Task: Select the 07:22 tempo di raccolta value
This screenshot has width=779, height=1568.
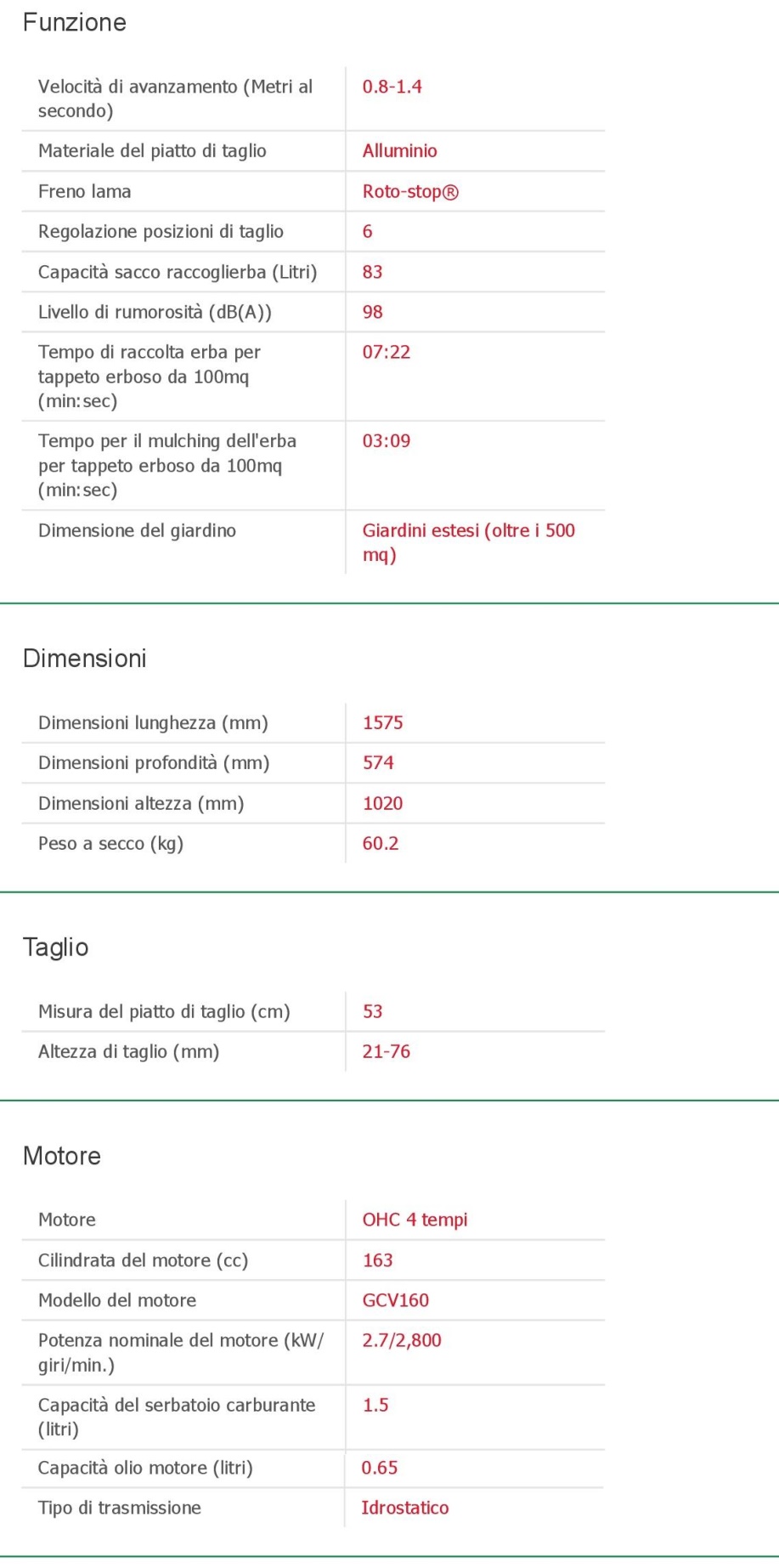Action: click(387, 352)
